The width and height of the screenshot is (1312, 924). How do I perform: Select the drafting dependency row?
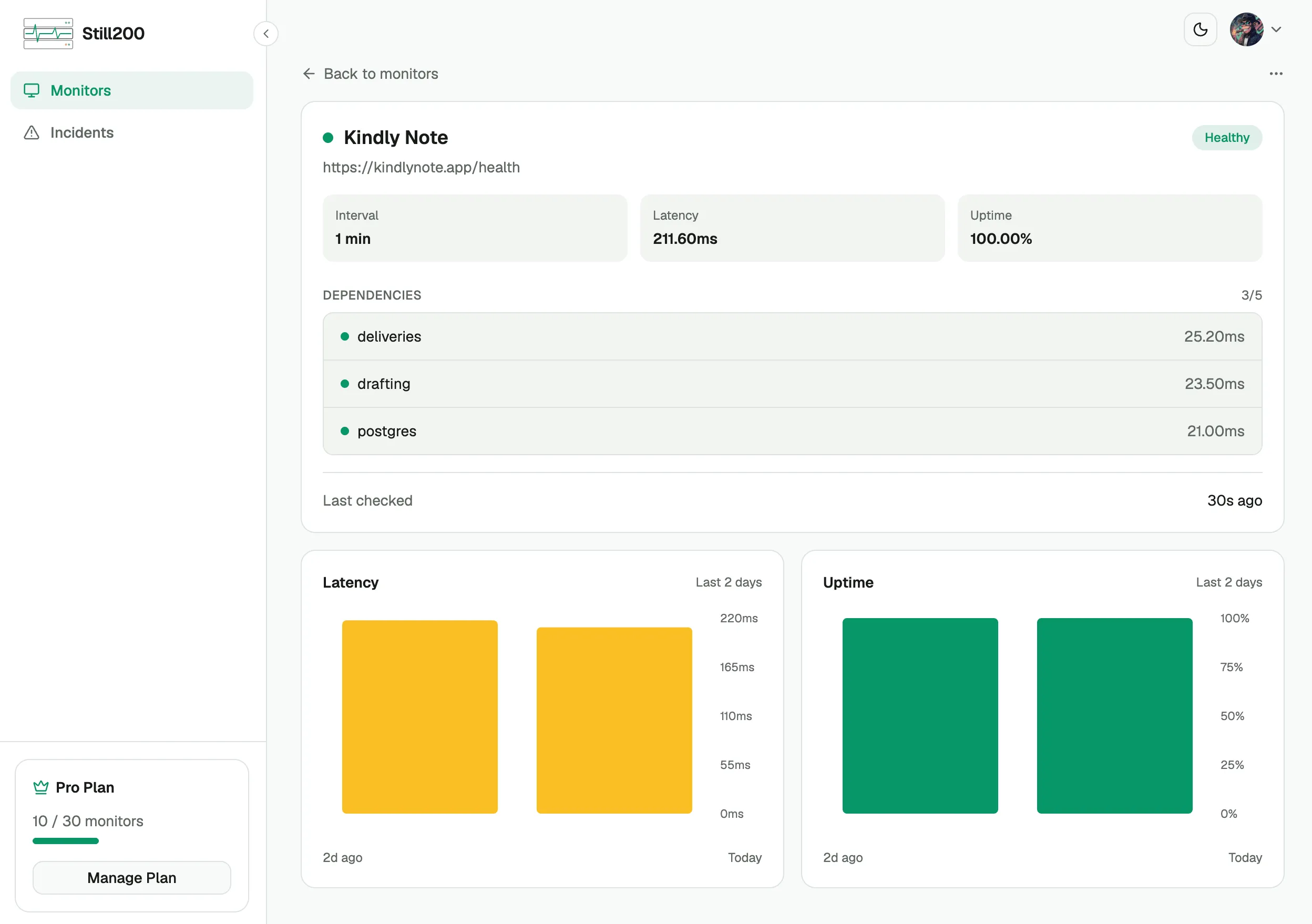[x=792, y=384]
